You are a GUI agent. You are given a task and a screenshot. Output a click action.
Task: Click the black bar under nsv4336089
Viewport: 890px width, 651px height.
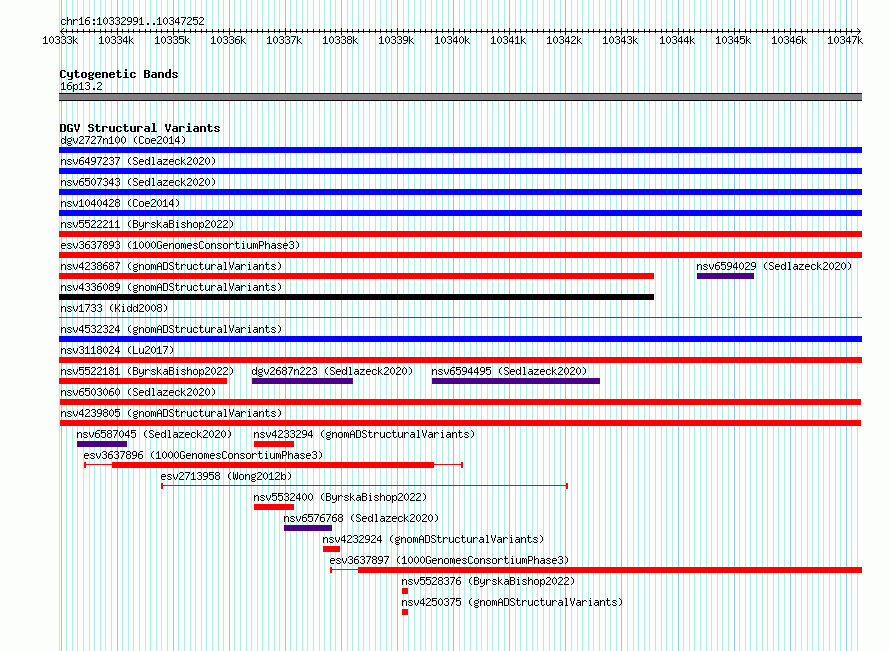tap(356, 297)
